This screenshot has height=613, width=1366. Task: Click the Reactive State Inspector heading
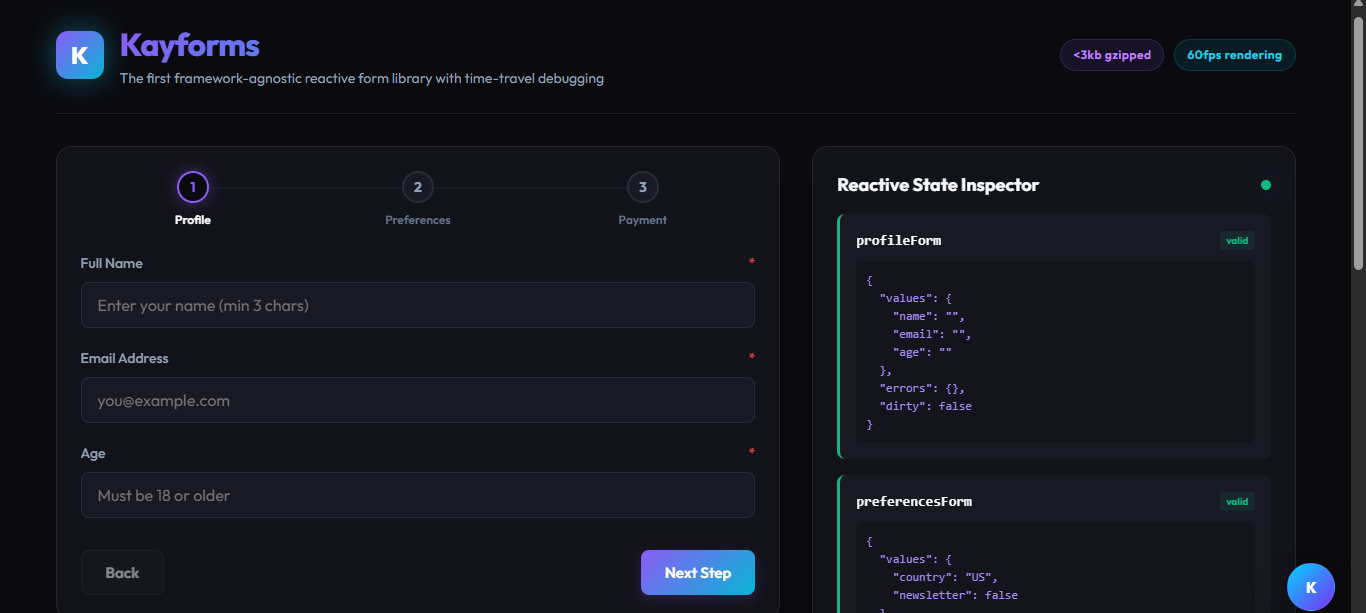coord(938,185)
